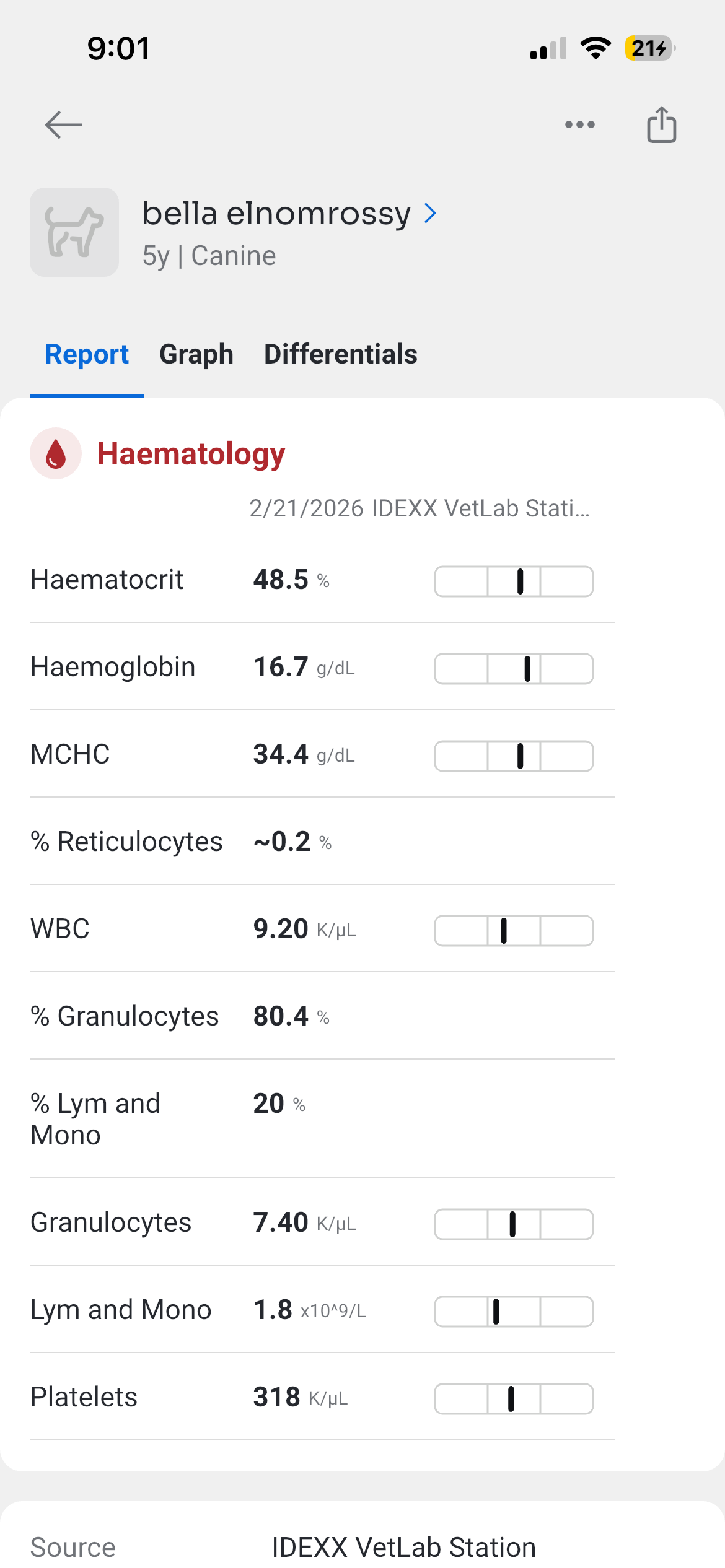Tap the Haematology section heading
Screen dimensions: 725x1568
(x=191, y=454)
